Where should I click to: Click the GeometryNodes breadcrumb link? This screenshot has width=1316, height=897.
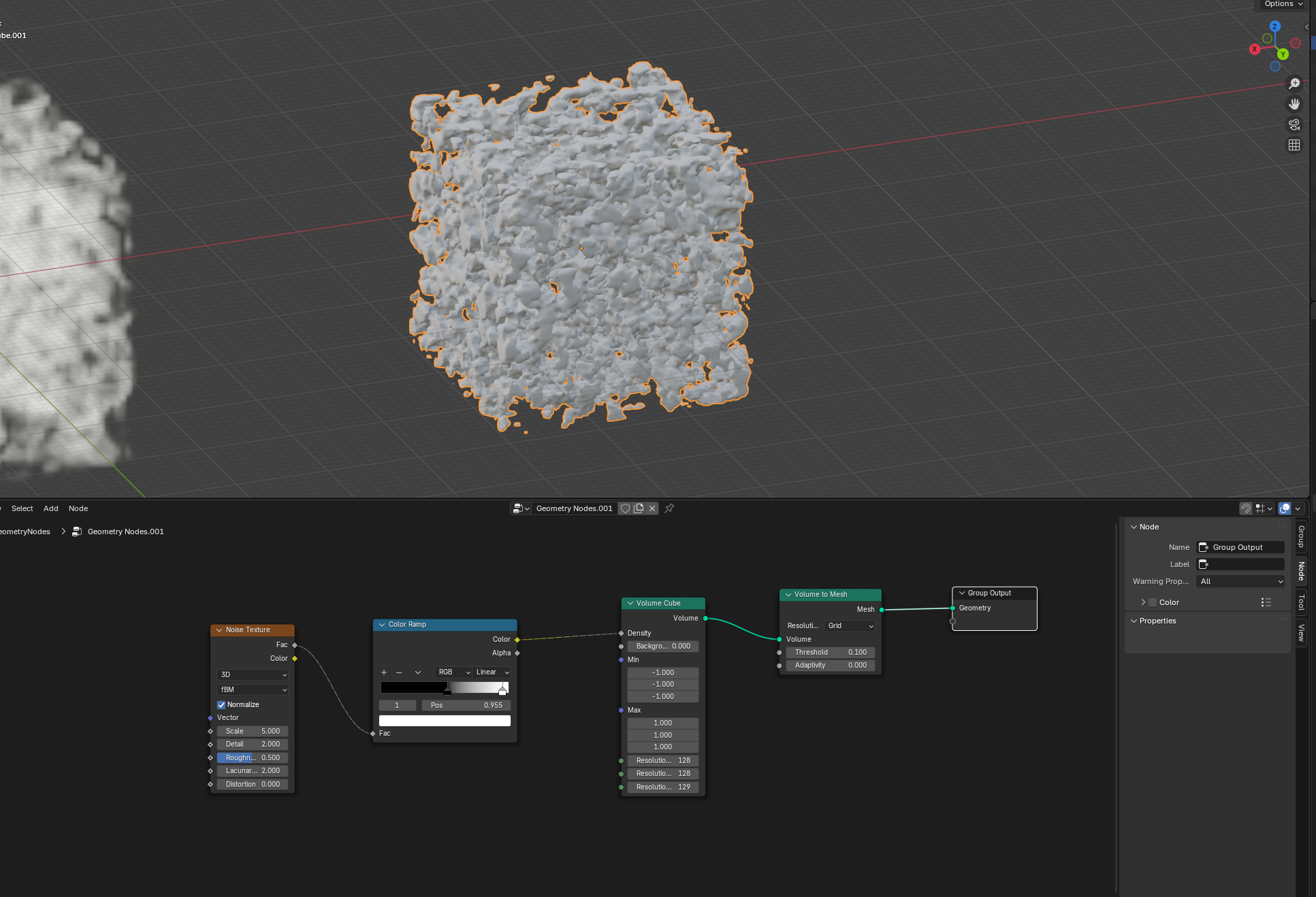pos(26,532)
